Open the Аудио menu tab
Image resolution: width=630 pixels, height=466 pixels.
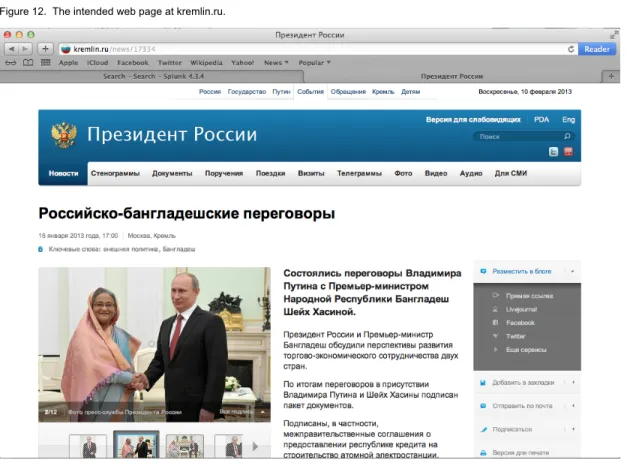pyautogui.click(x=471, y=173)
